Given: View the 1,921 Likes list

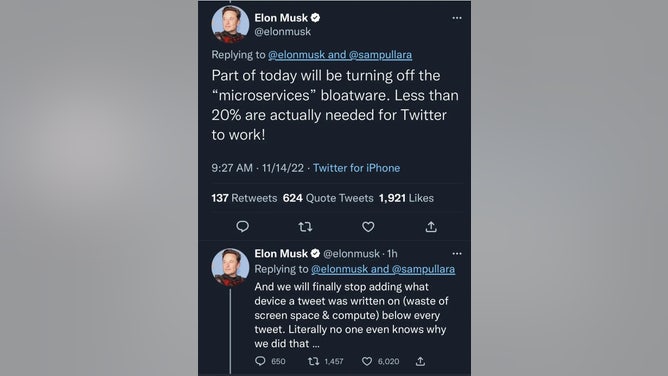Looking at the screenshot, I should click(x=406, y=198).
